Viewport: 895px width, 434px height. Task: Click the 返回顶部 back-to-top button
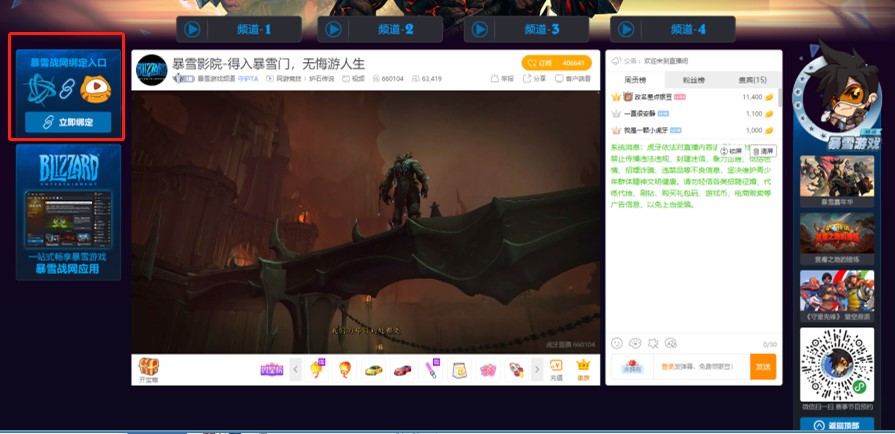(x=837, y=425)
